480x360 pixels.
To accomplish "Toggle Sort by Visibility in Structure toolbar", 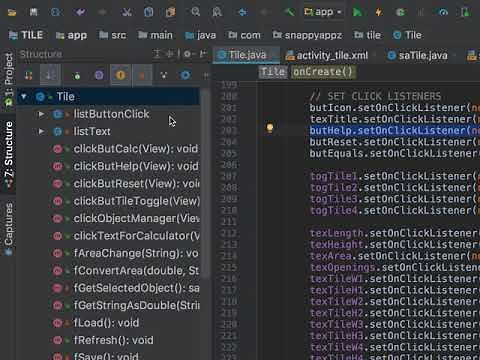I will point(28,75).
